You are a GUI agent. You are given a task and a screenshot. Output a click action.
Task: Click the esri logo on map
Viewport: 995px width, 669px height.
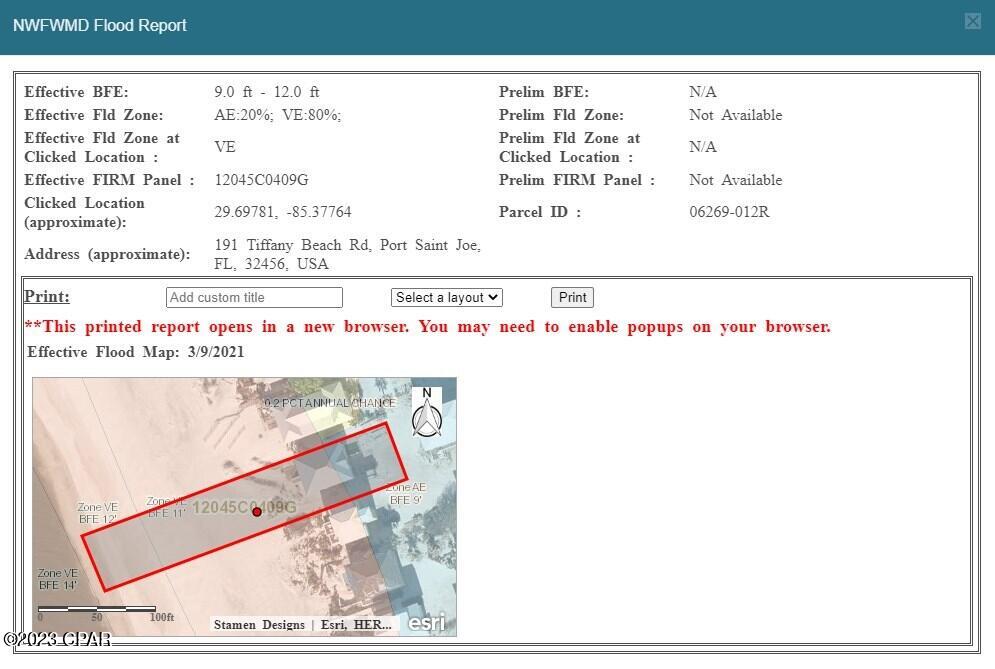426,622
